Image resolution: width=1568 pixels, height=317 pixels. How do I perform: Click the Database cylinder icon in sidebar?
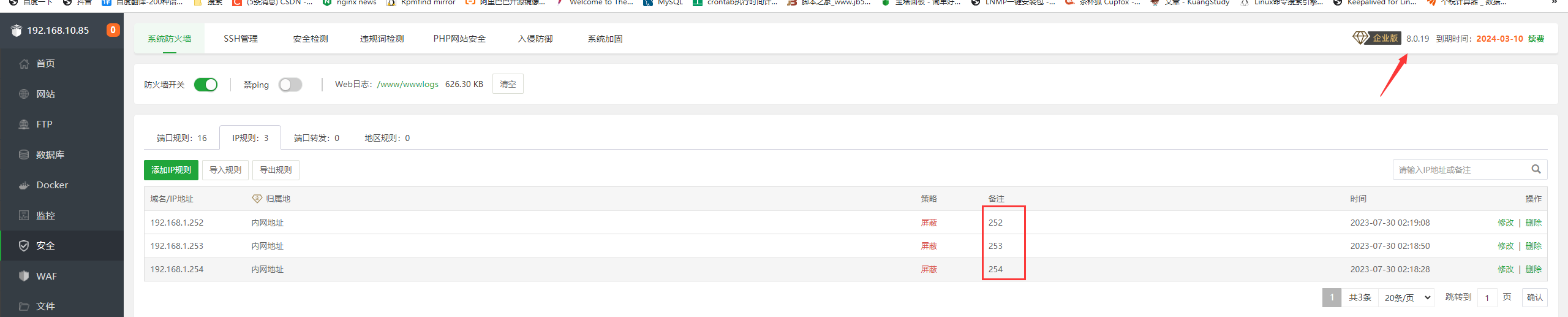point(24,155)
